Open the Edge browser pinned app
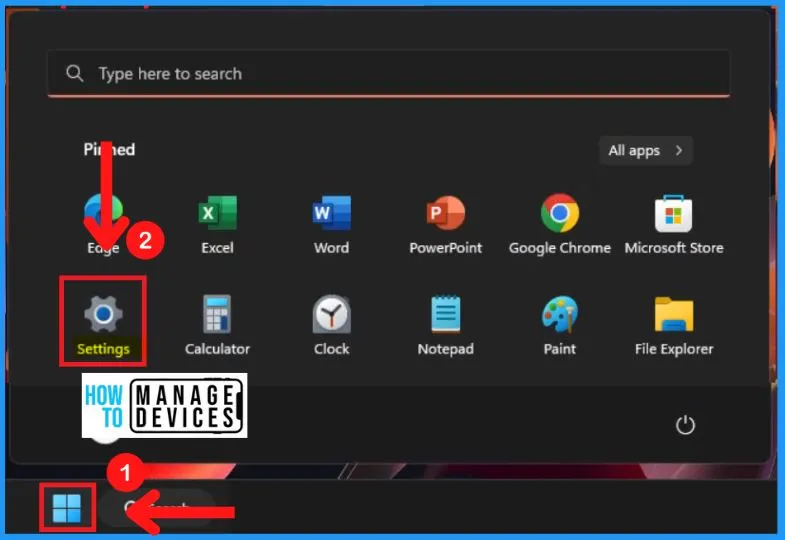 click(x=103, y=224)
